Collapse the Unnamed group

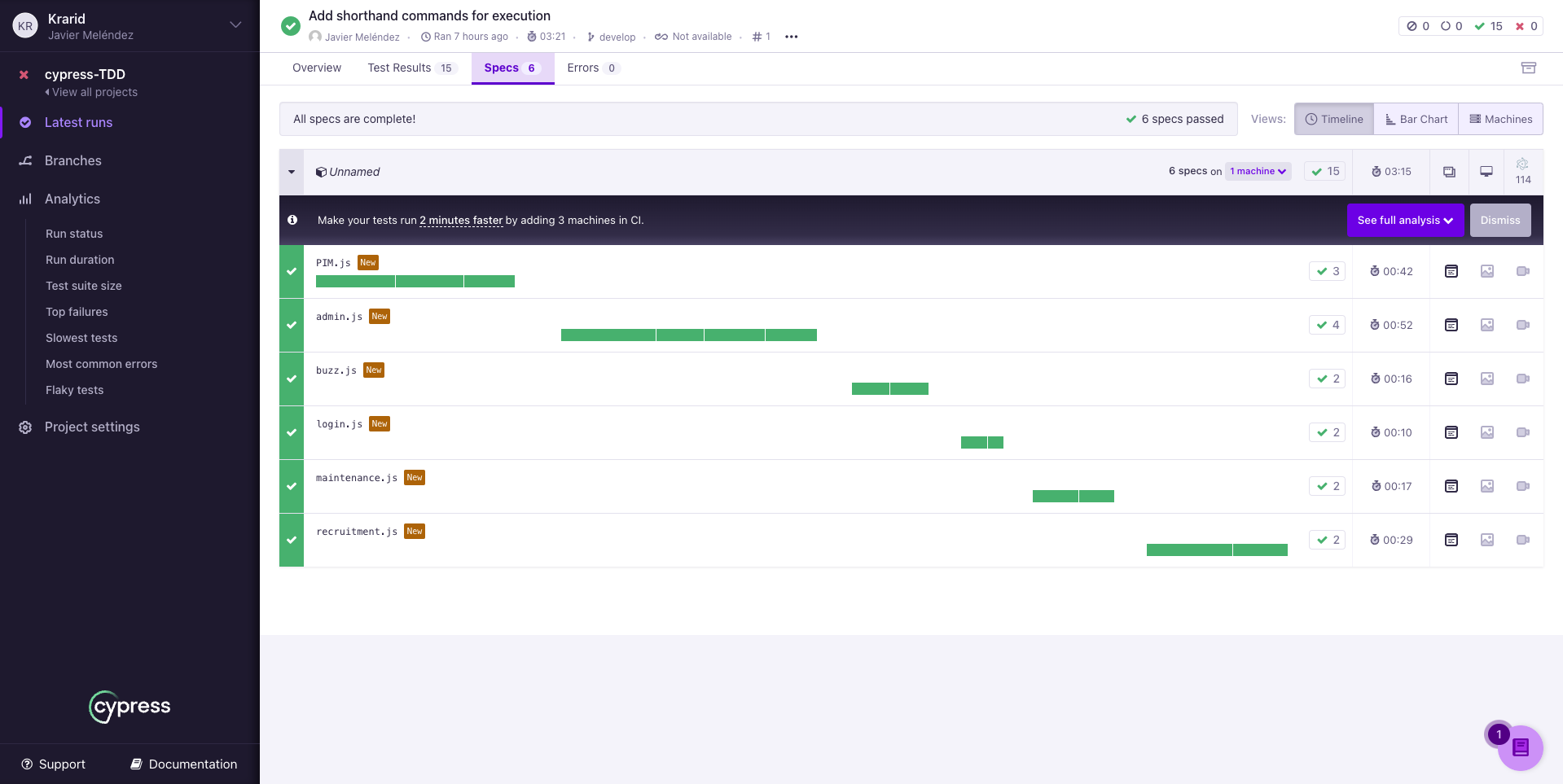292,172
